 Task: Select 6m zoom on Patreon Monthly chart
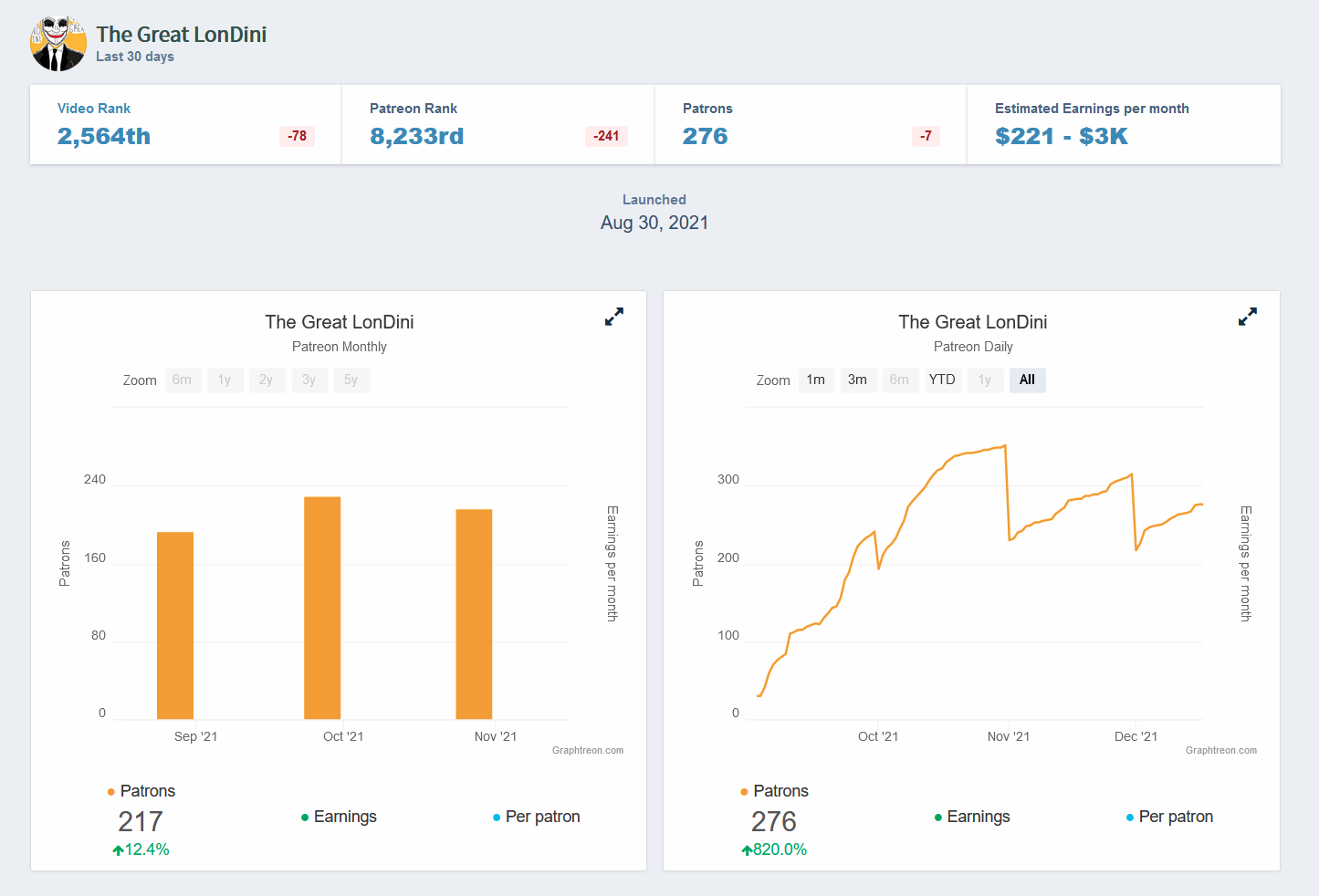[183, 380]
